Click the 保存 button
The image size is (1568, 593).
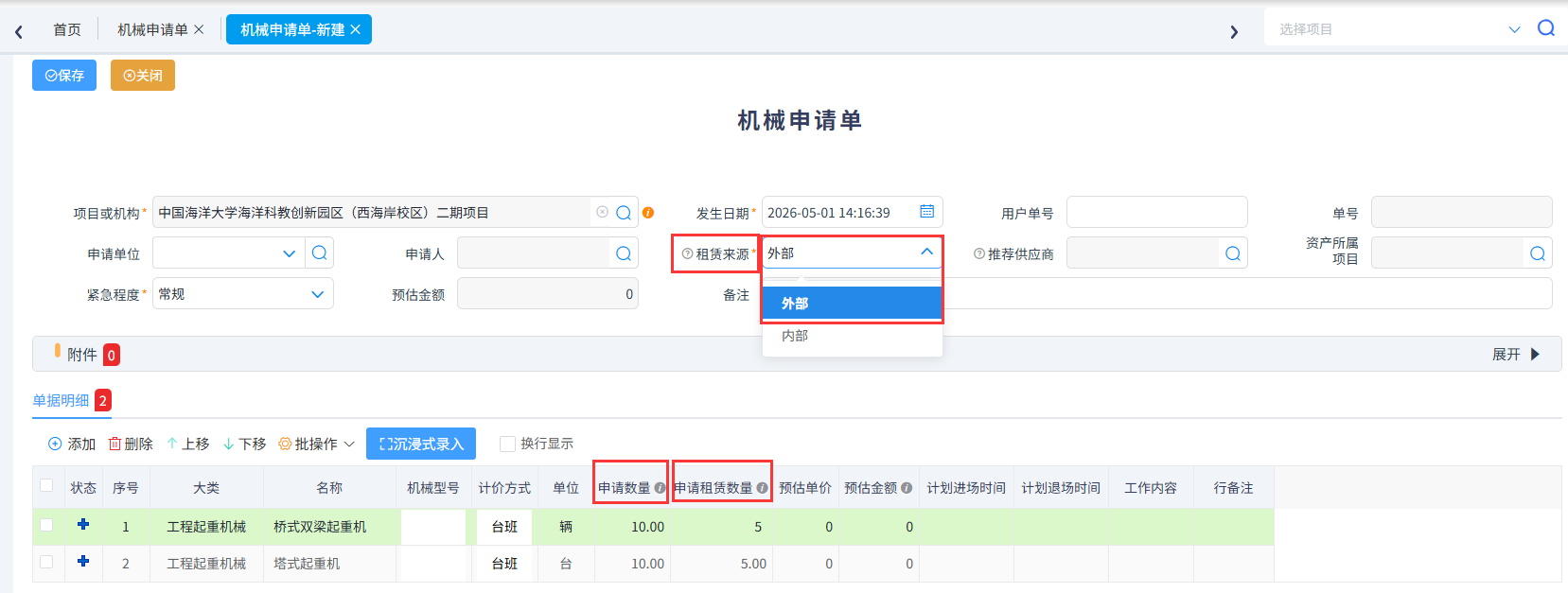pos(64,75)
